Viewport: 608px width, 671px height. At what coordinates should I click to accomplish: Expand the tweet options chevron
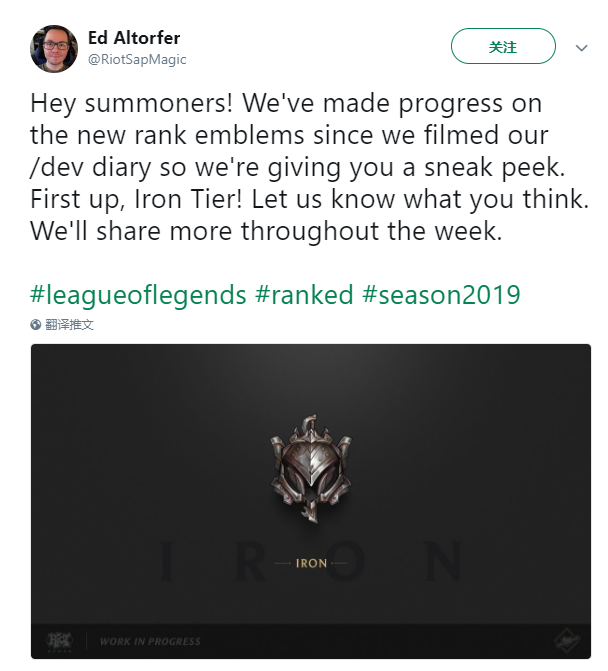[x=581, y=48]
